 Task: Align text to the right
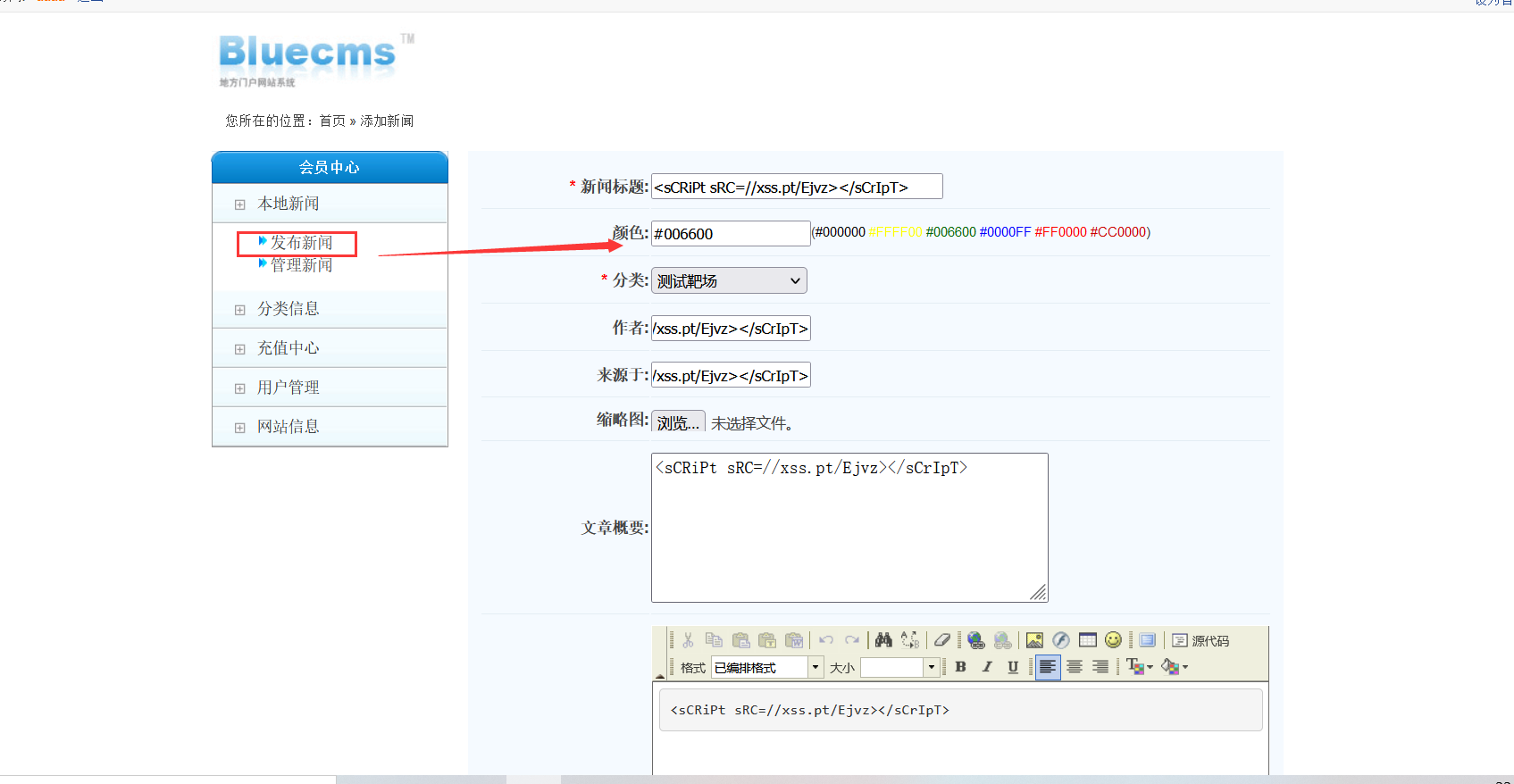click(x=1100, y=667)
